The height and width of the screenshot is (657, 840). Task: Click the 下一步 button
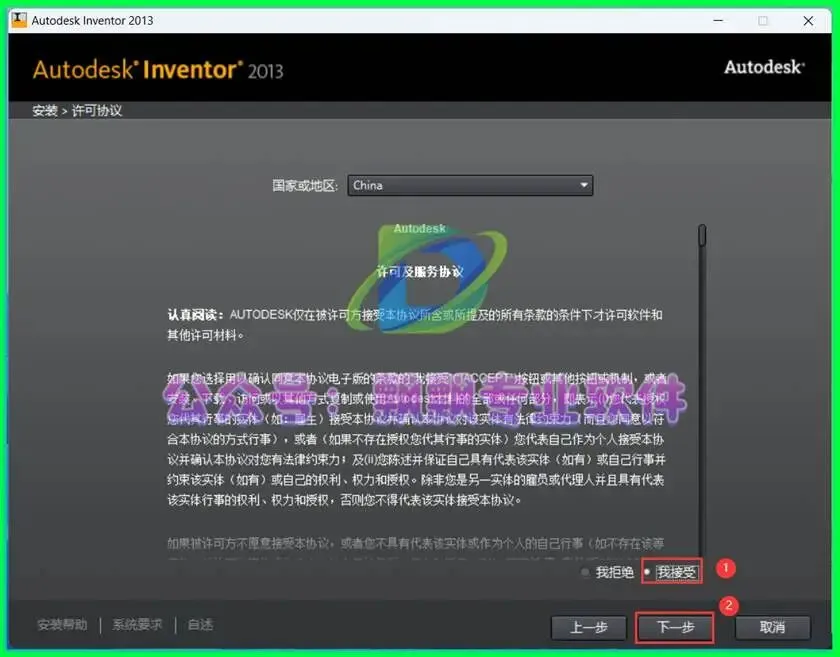point(675,627)
